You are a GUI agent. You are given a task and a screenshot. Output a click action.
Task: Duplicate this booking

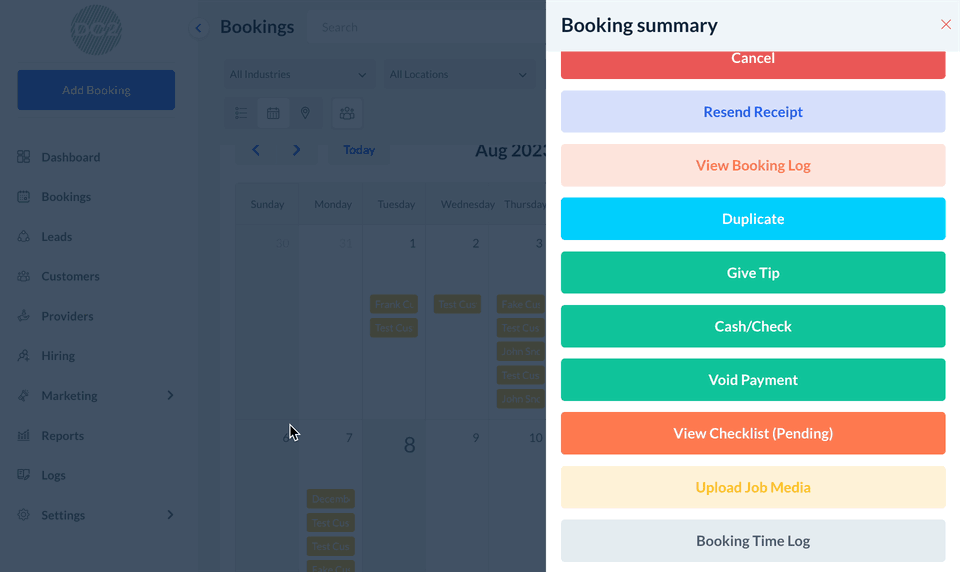point(752,219)
